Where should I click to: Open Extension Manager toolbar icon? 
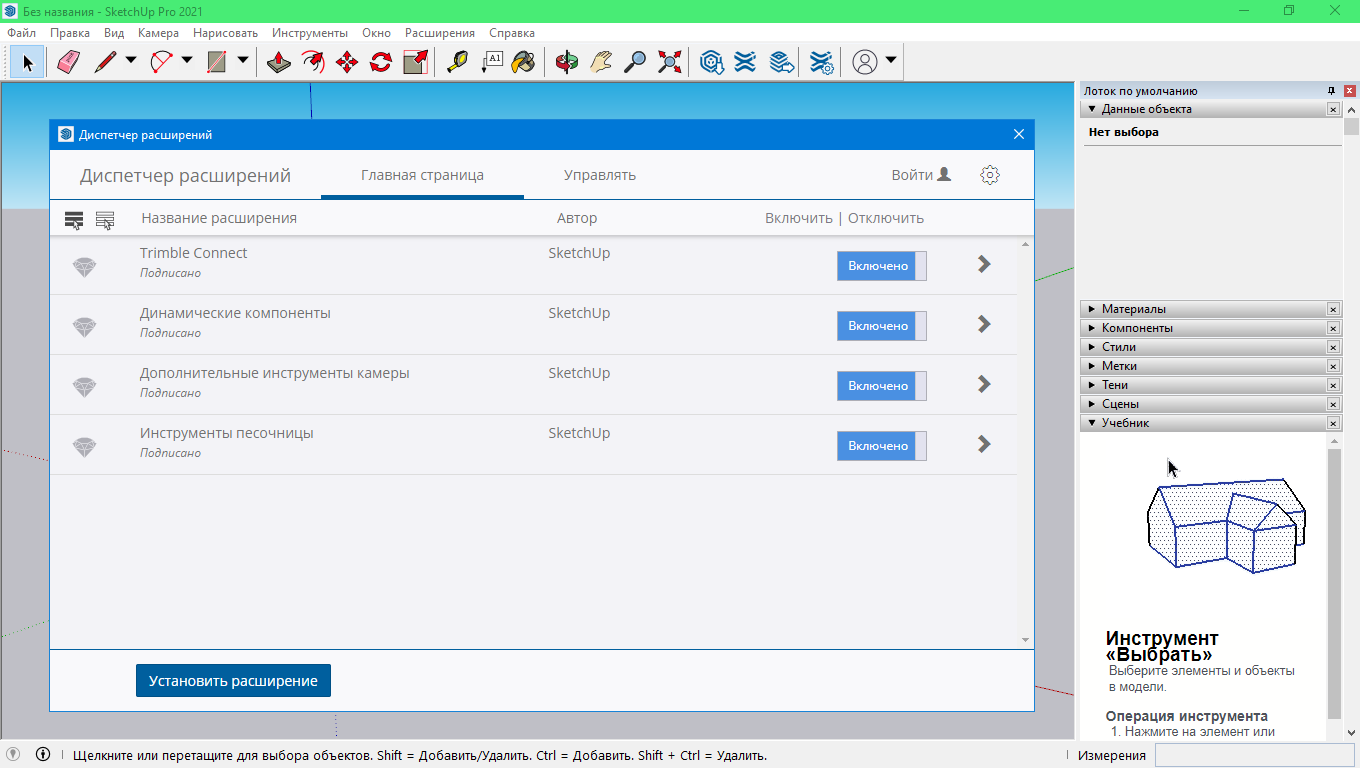point(822,62)
